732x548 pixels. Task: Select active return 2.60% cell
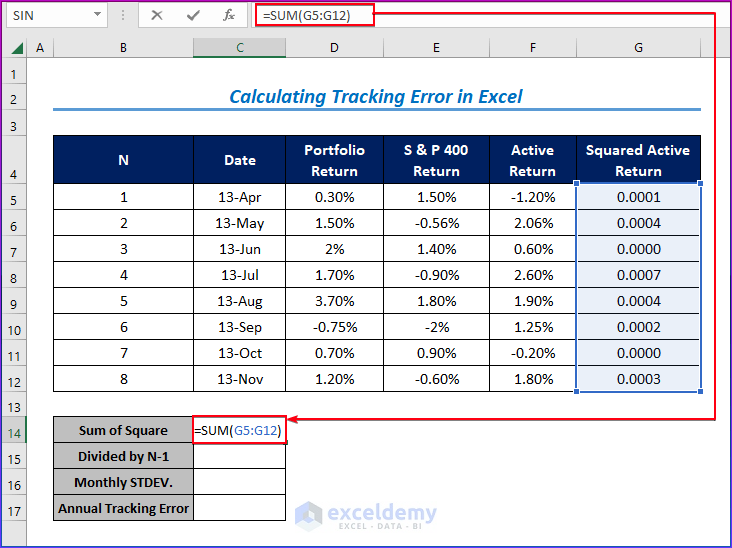533,275
